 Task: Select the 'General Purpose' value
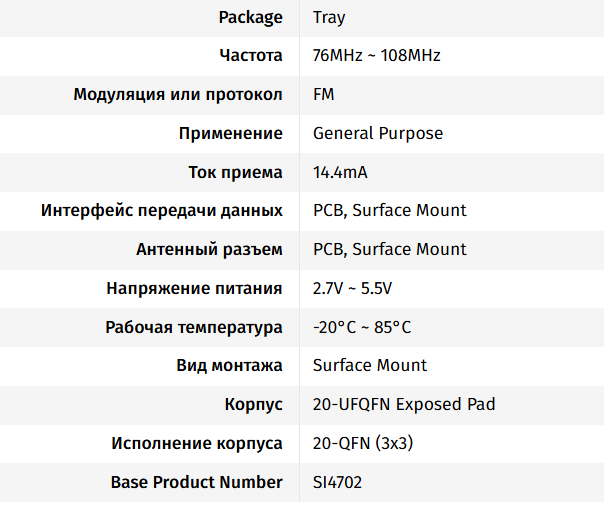pyautogui.click(x=378, y=133)
